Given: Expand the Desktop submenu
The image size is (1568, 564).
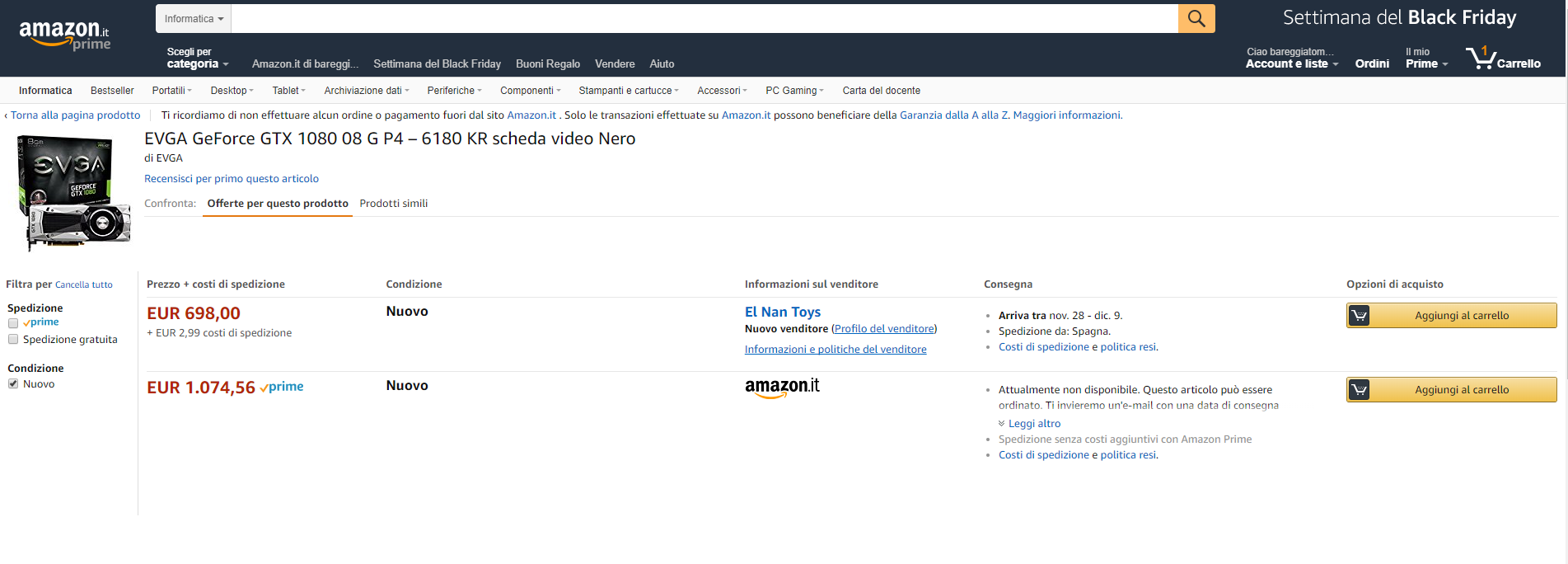Looking at the screenshot, I should pyautogui.click(x=232, y=91).
